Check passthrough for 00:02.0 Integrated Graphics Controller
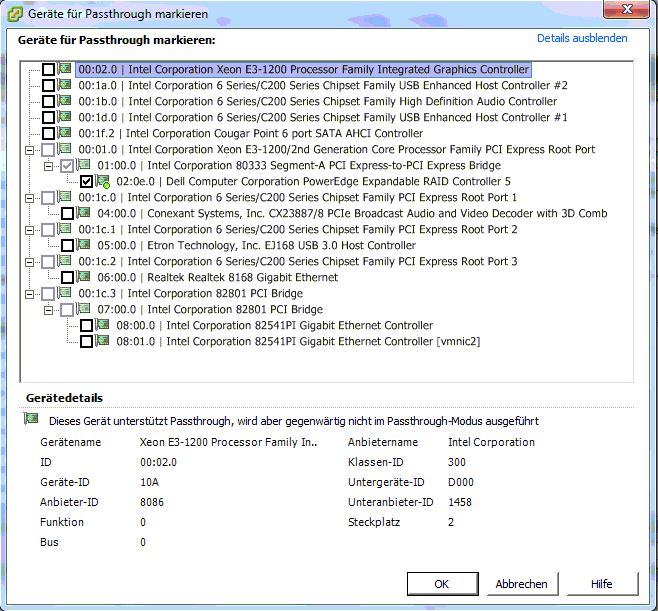Viewport: 658px width, 611px height. point(48,70)
